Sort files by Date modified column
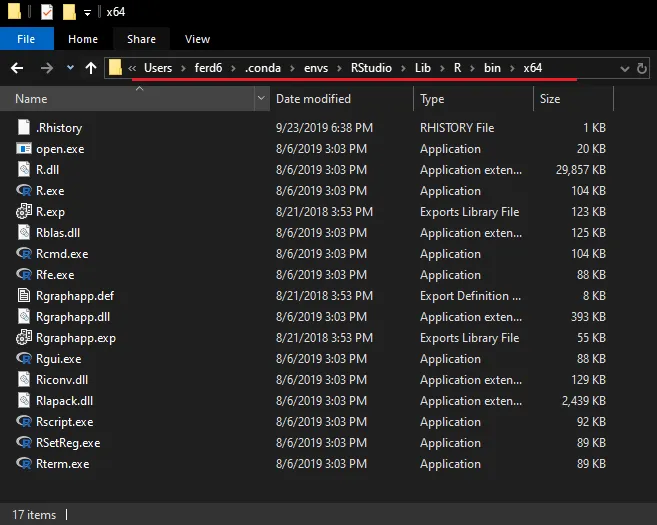The image size is (657, 525). point(313,99)
